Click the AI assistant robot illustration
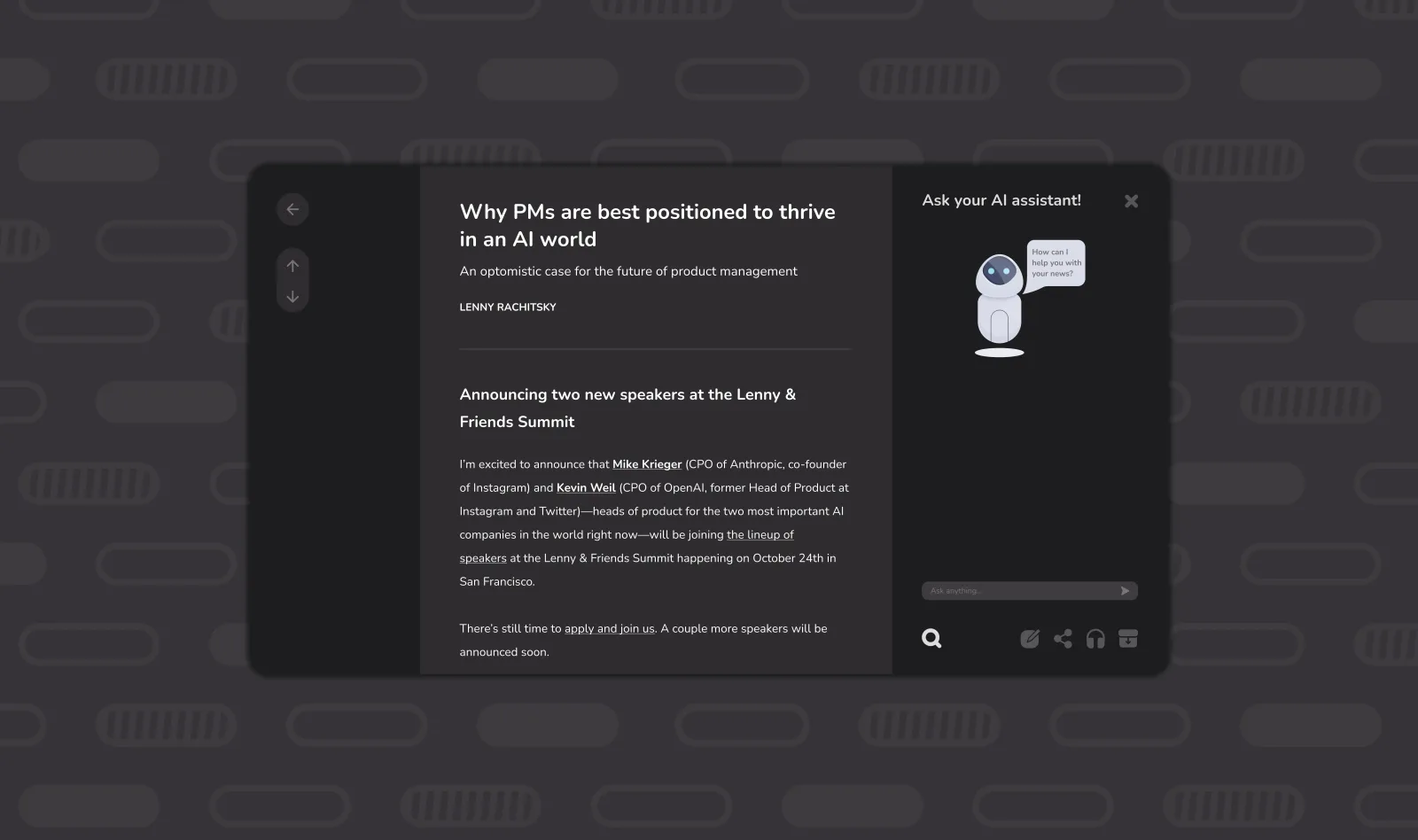Screen dimensions: 1418x840 pos(999,305)
